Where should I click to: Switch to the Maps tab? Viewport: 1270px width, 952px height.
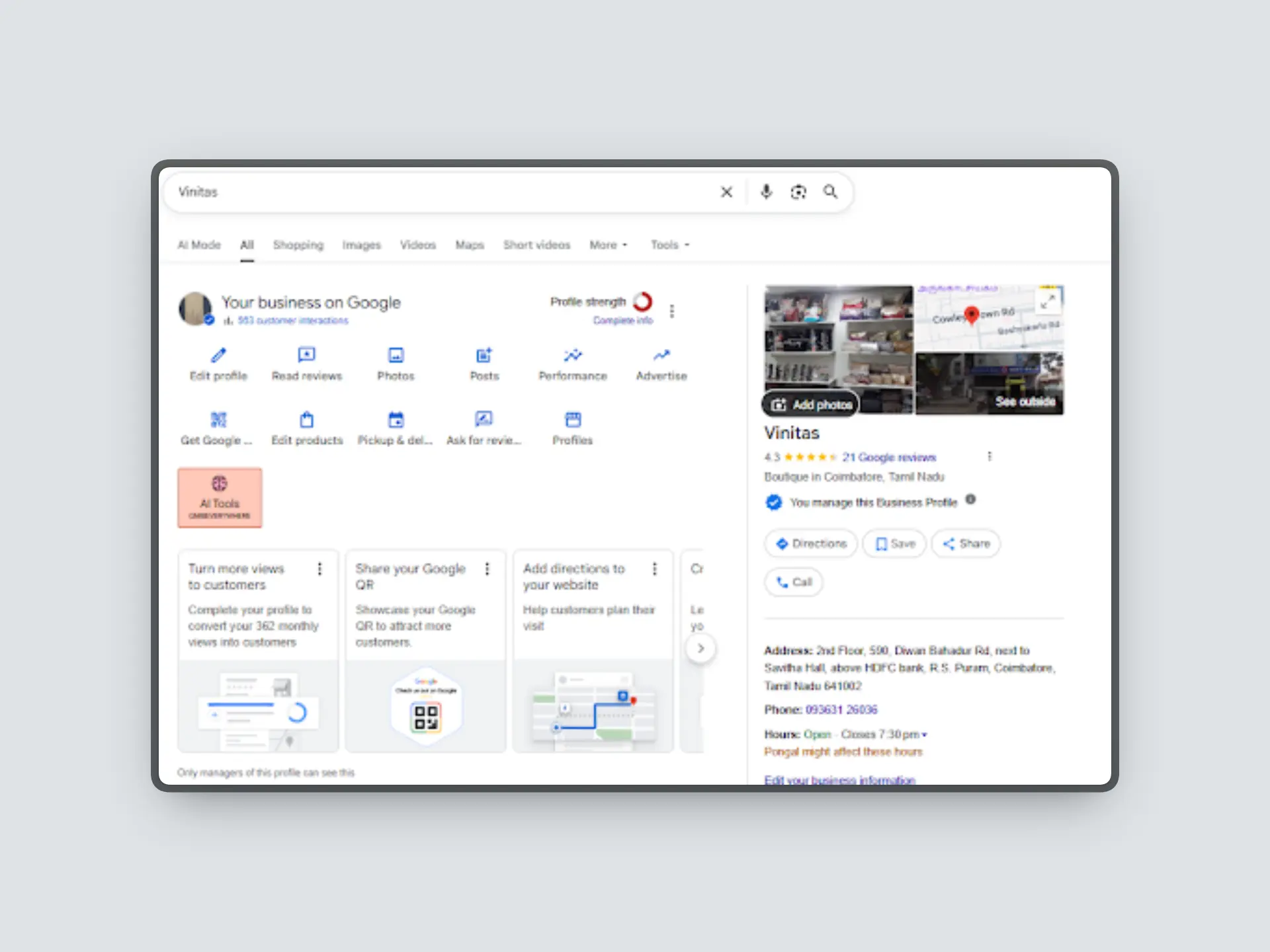[x=470, y=245]
